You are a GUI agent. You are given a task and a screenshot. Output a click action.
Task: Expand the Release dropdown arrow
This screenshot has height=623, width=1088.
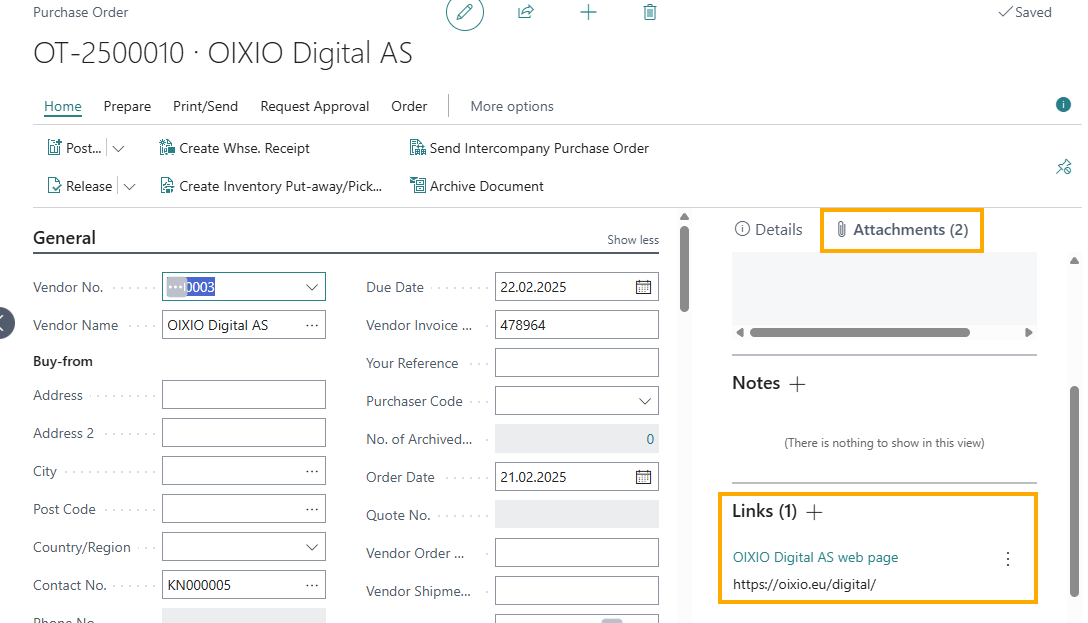pyautogui.click(x=129, y=186)
